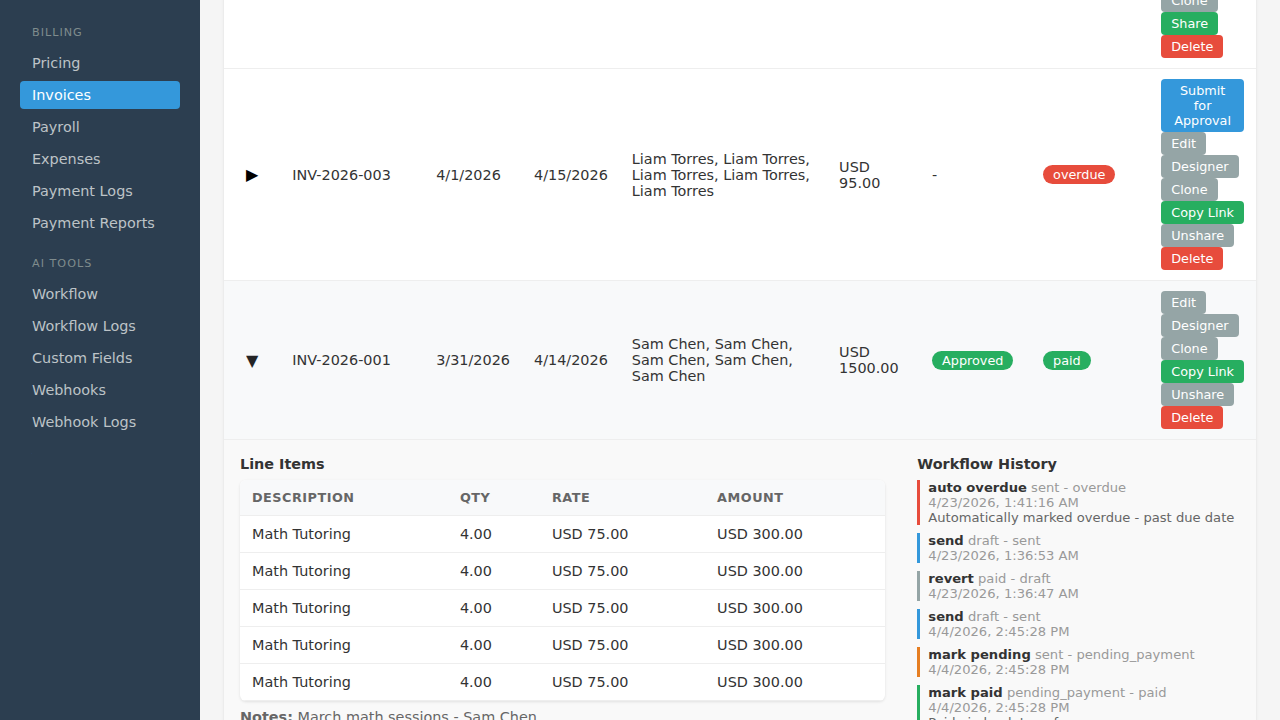Delete invoice INV-2026-003

tap(1192, 259)
